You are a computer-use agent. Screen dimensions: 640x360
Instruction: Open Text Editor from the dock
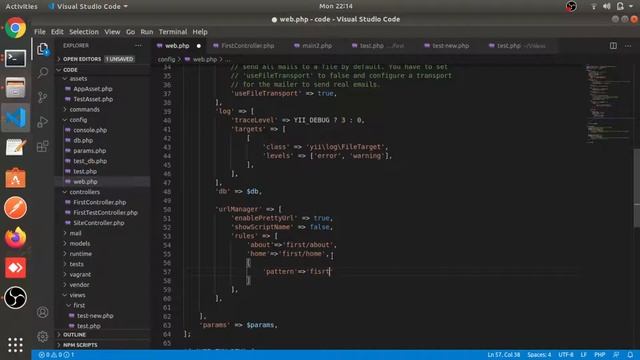pyautogui.click(x=16, y=148)
